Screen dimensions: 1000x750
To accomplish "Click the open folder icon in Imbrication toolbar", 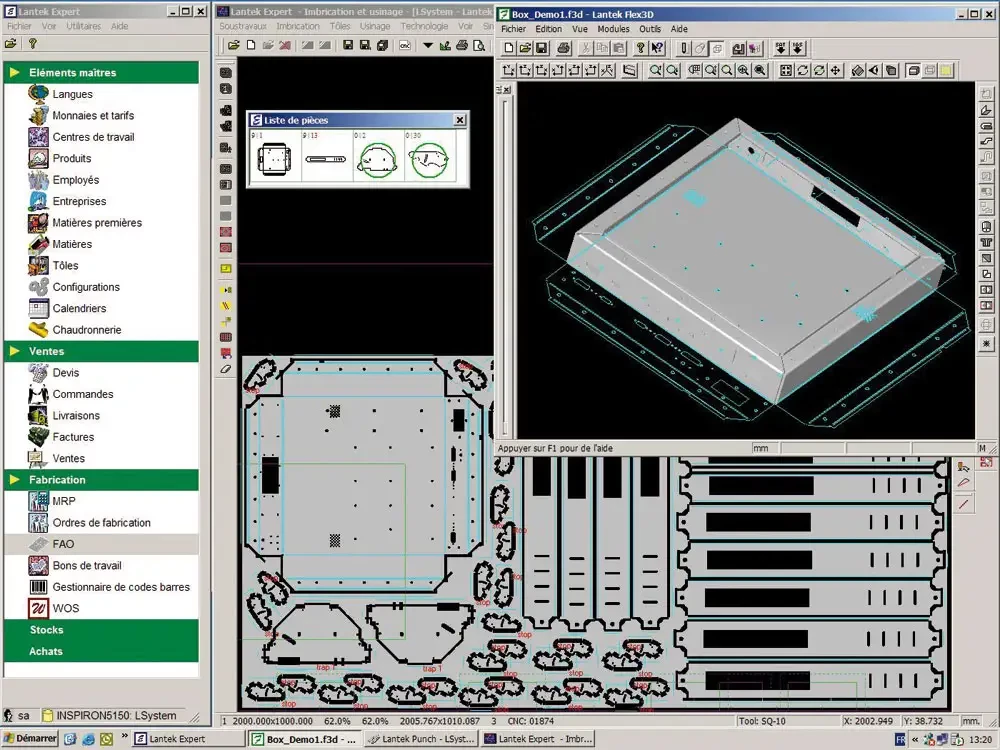I will point(234,45).
